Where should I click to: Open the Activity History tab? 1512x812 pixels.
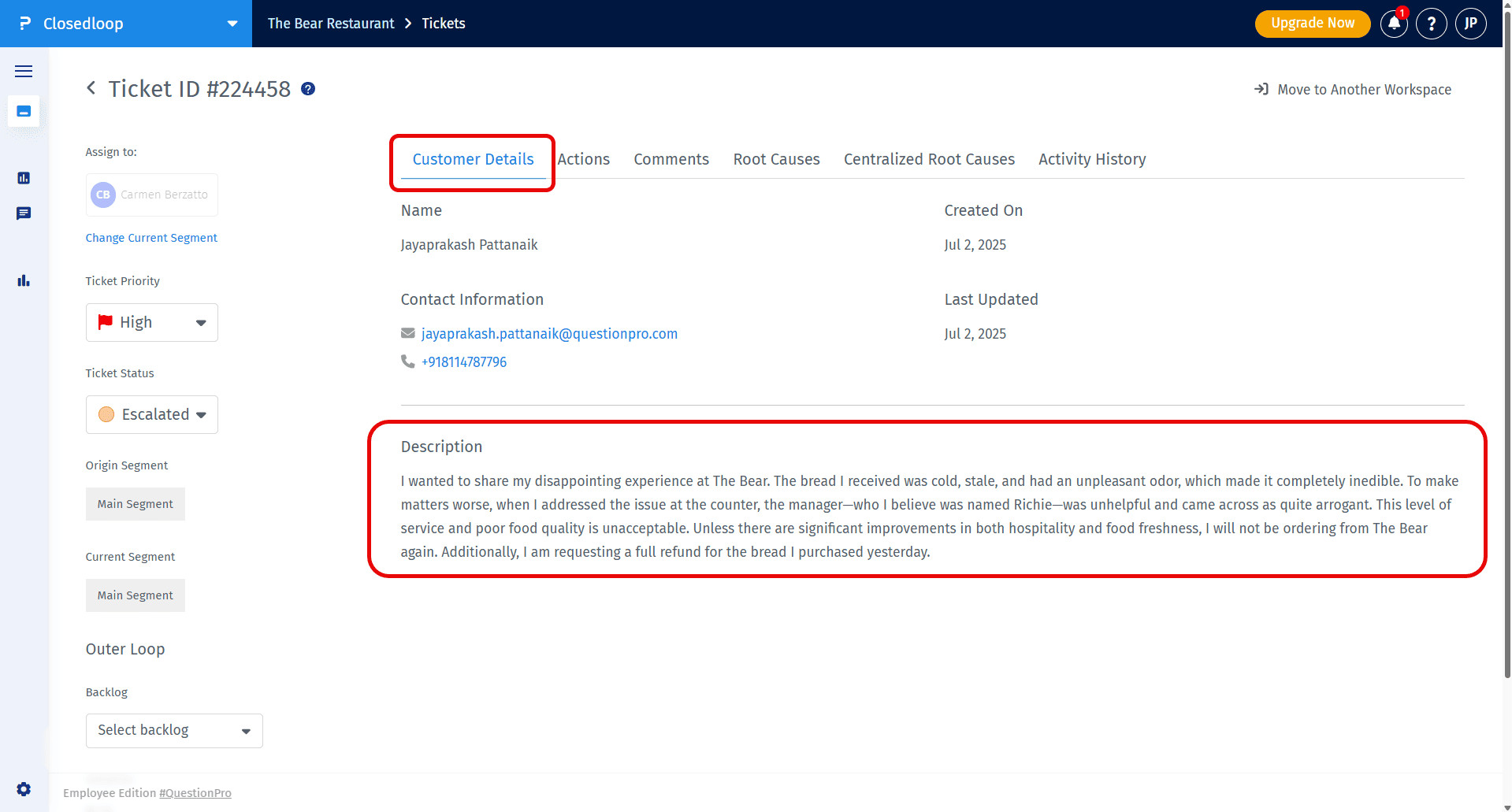(x=1091, y=160)
